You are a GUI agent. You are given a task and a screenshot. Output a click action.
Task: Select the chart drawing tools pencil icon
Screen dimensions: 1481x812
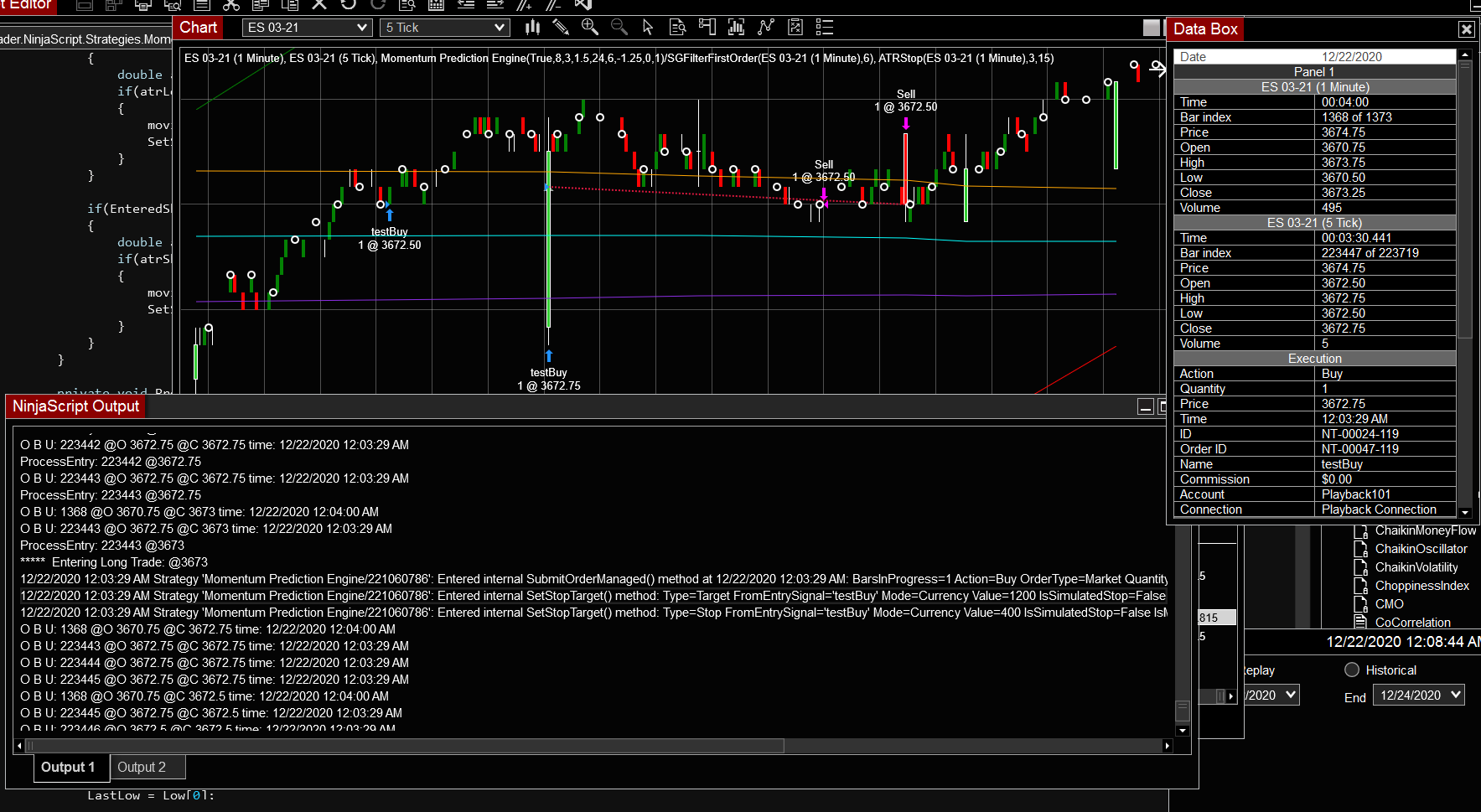click(x=561, y=27)
